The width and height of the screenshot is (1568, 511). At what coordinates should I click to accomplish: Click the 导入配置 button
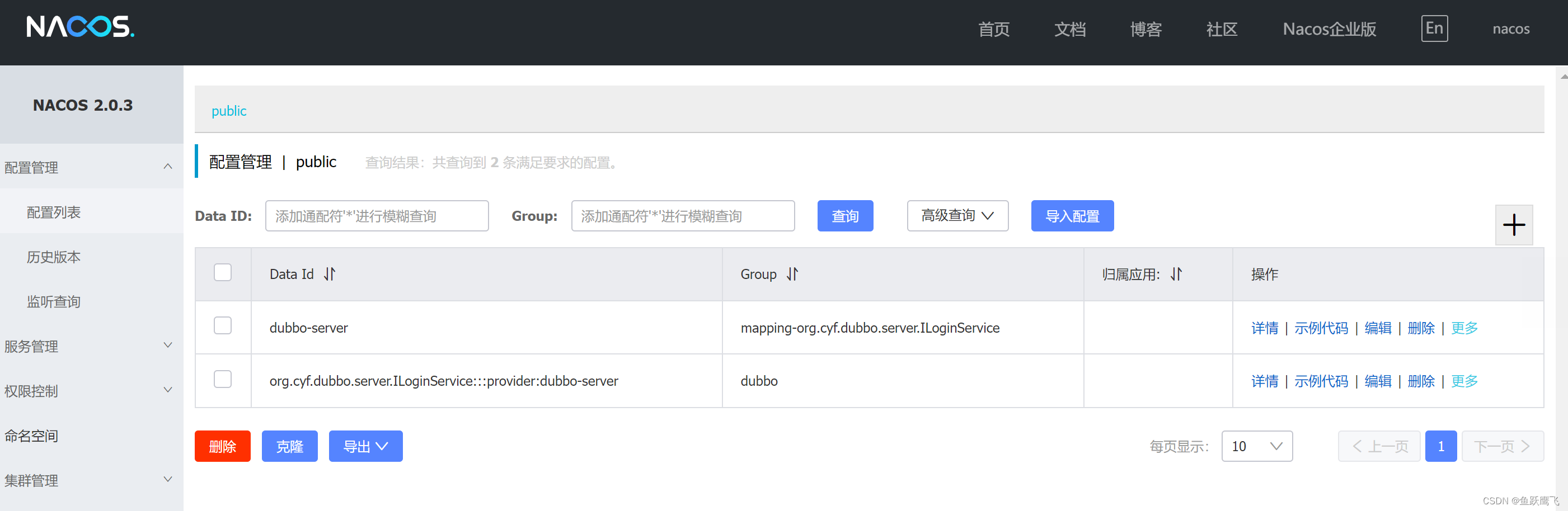(1072, 216)
